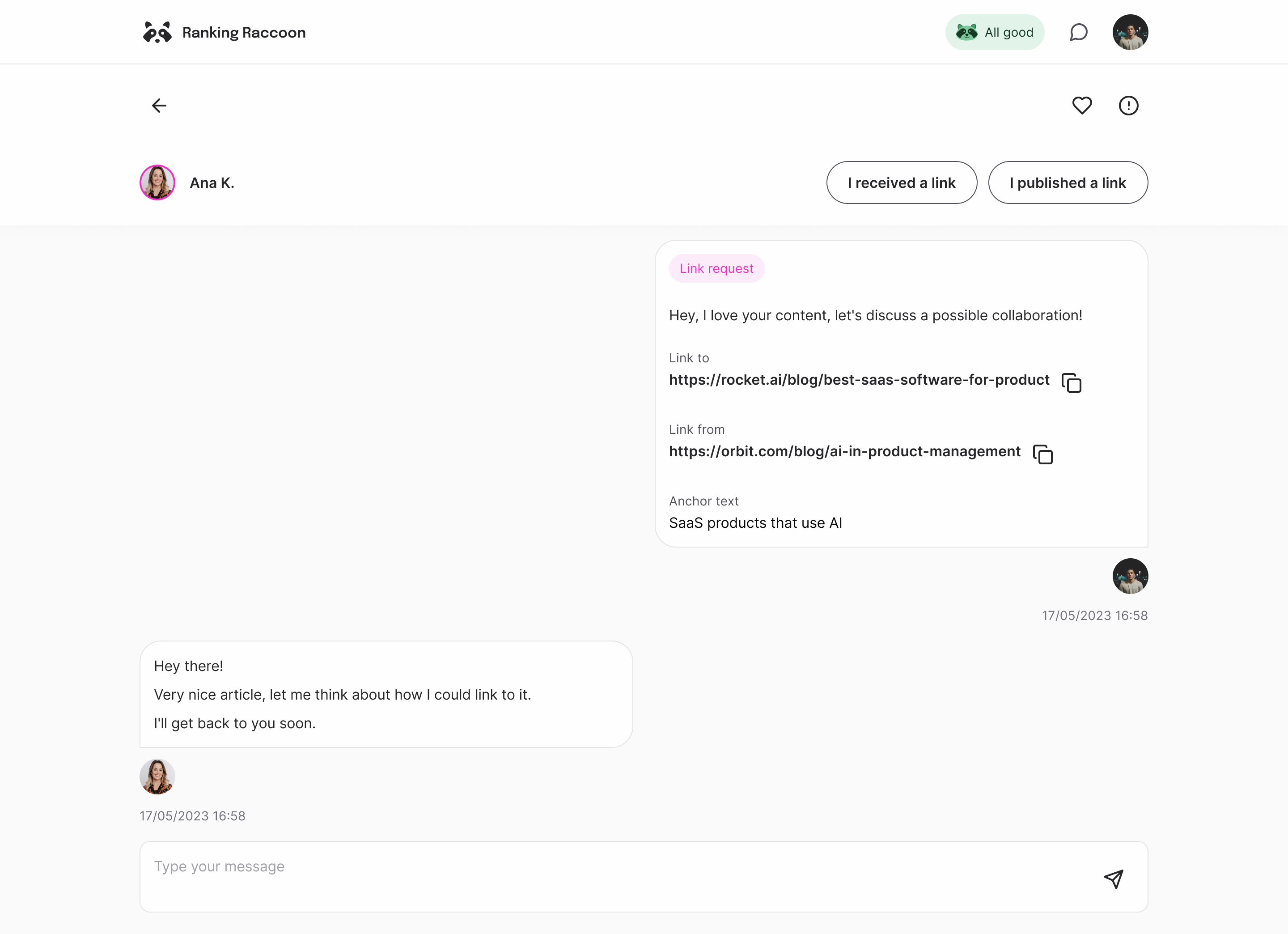The width and height of the screenshot is (1288, 934).
Task: Open the messages chat bubble icon
Action: pos(1078,32)
